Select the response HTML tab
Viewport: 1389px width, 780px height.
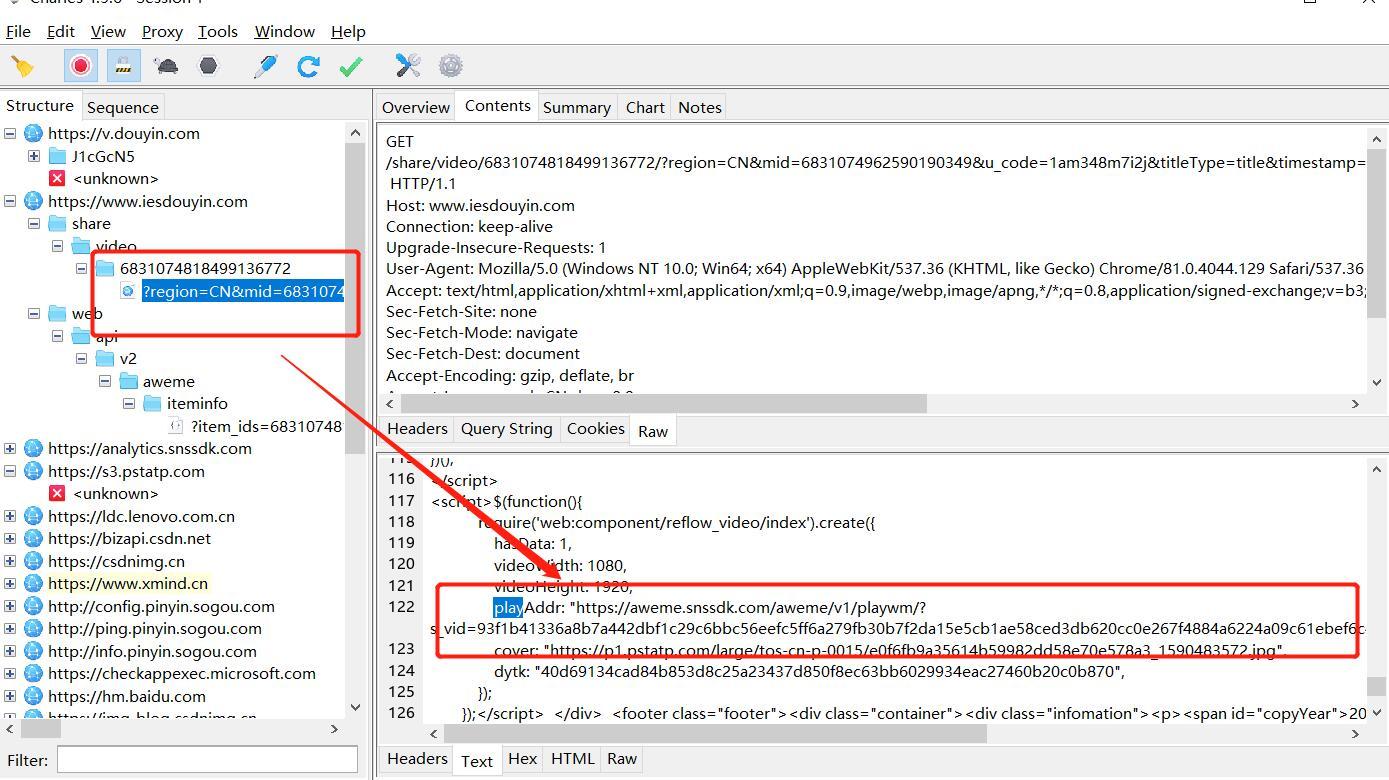tap(573, 758)
